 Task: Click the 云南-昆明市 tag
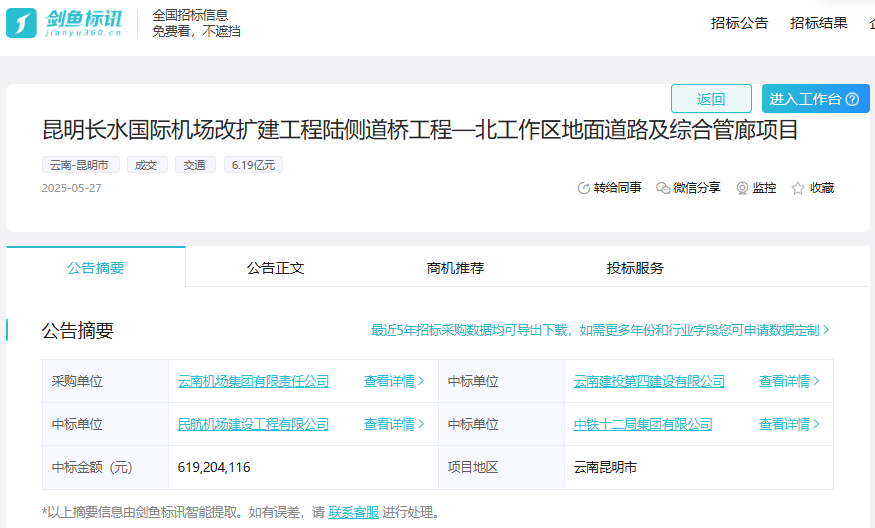[x=80, y=165]
